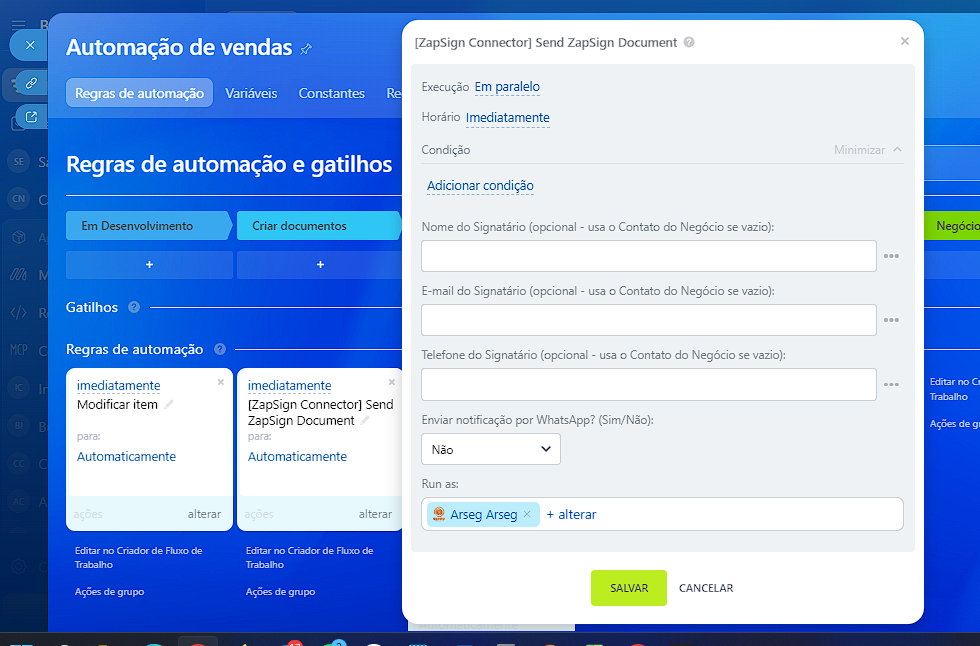Collapse the Condição section with Minimizar
Screen dimensions: 980x646
(x=867, y=150)
